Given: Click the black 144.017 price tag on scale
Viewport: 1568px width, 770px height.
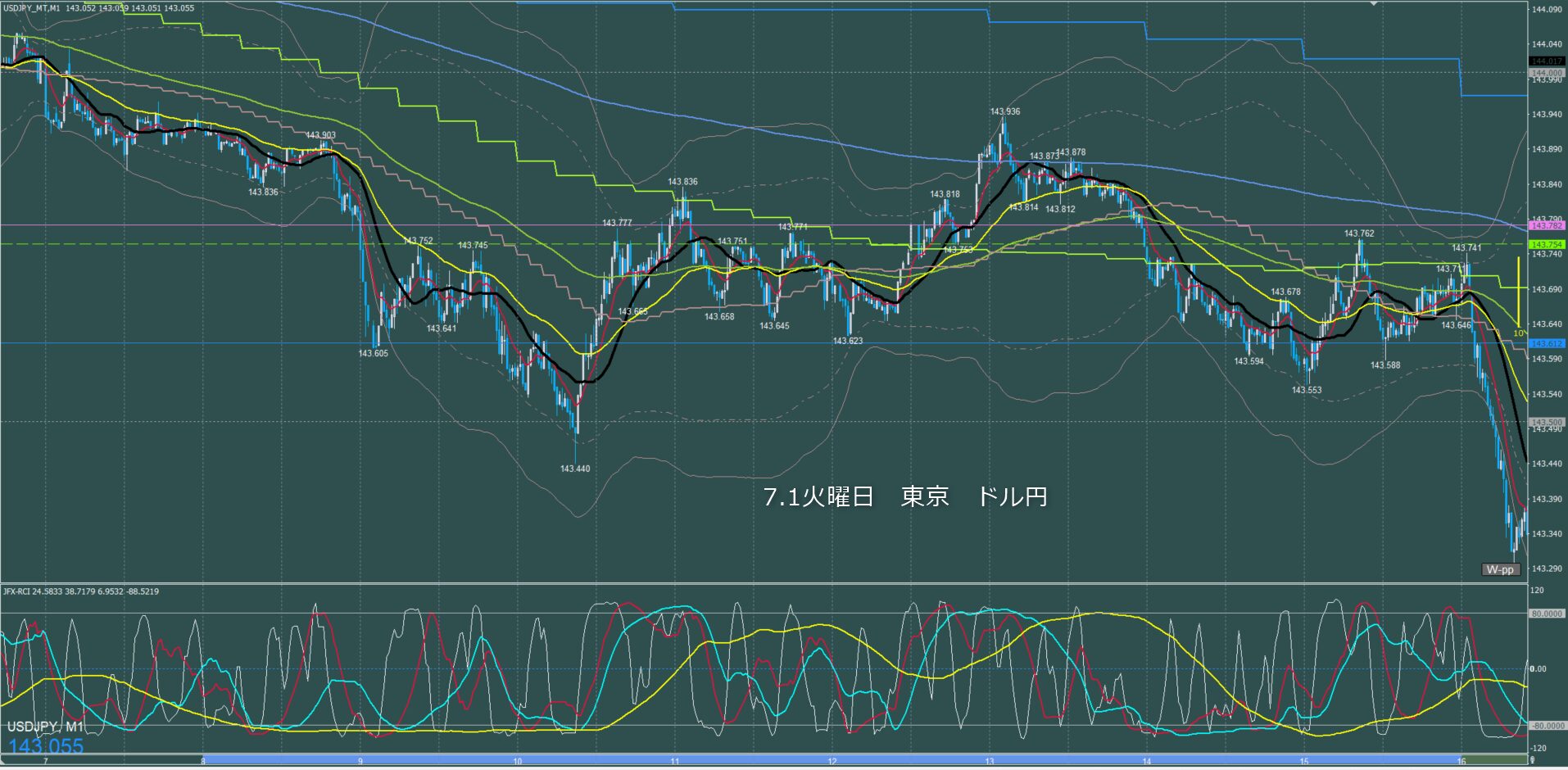Looking at the screenshot, I should tap(1547, 61).
